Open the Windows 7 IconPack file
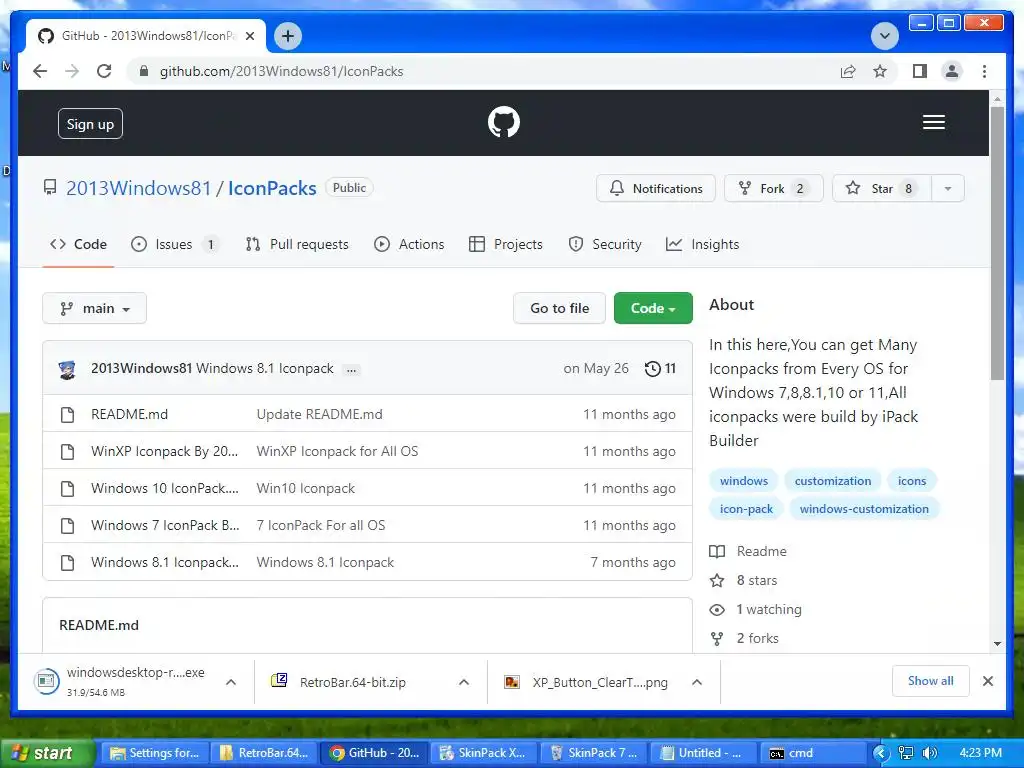The width and height of the screenshot is (1024, 768). (165, 526)
